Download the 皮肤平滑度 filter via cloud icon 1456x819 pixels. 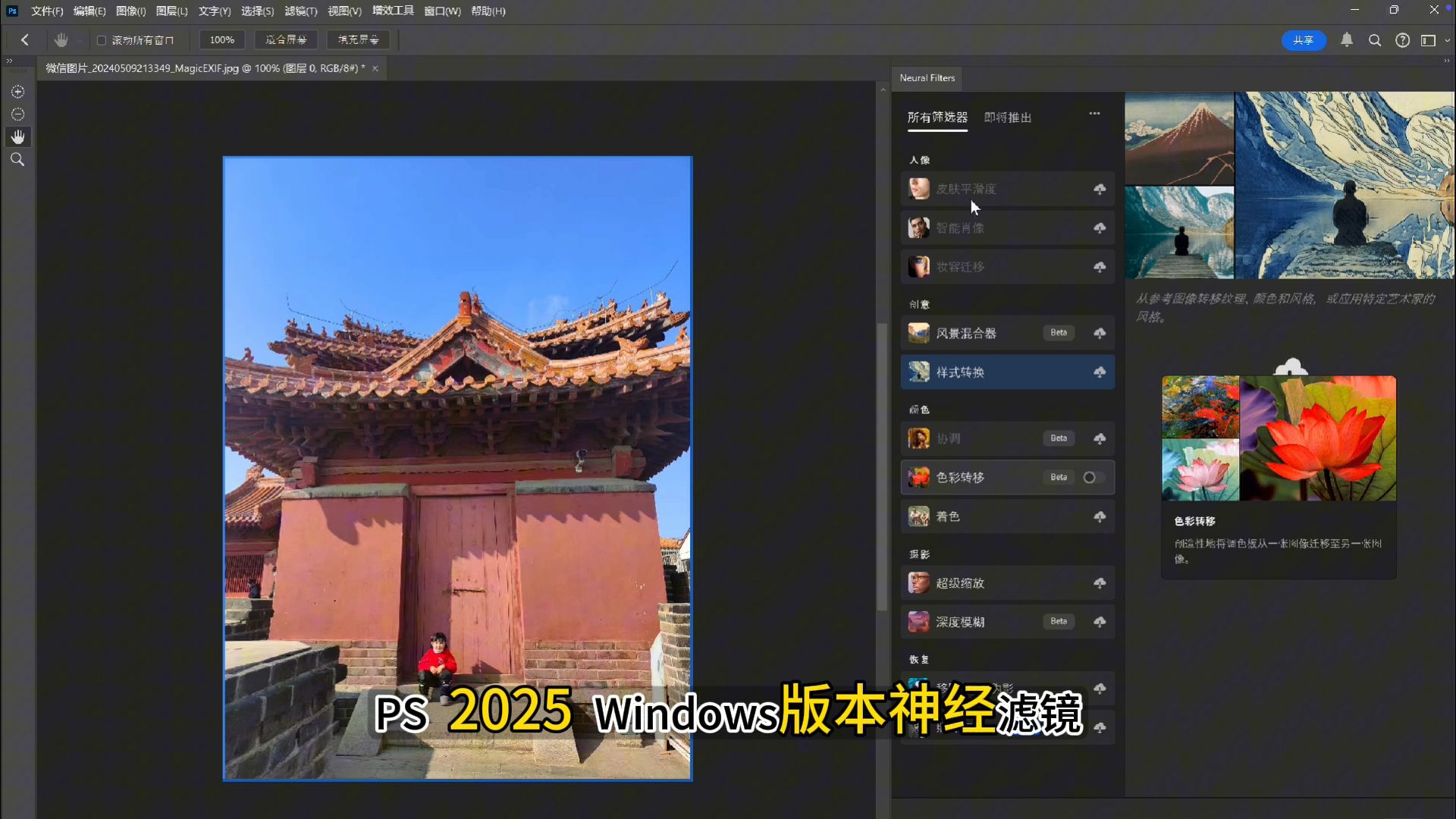(1100, 189)
